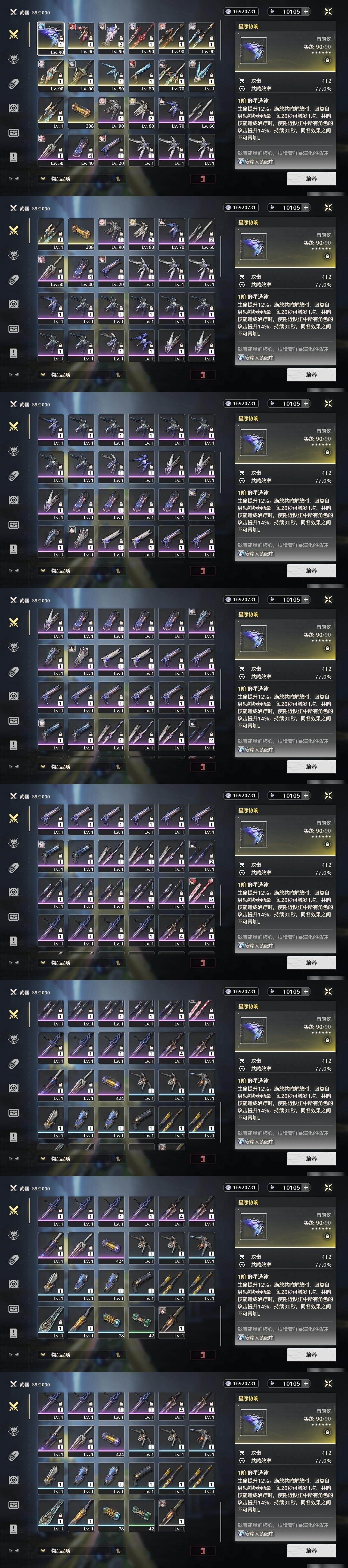
Task: Open the echoes category icon in topmost sidebar
Action: point(13,60)
